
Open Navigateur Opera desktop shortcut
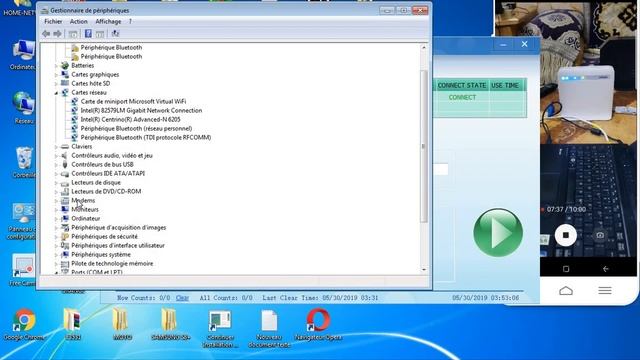(x=318, y=325)
